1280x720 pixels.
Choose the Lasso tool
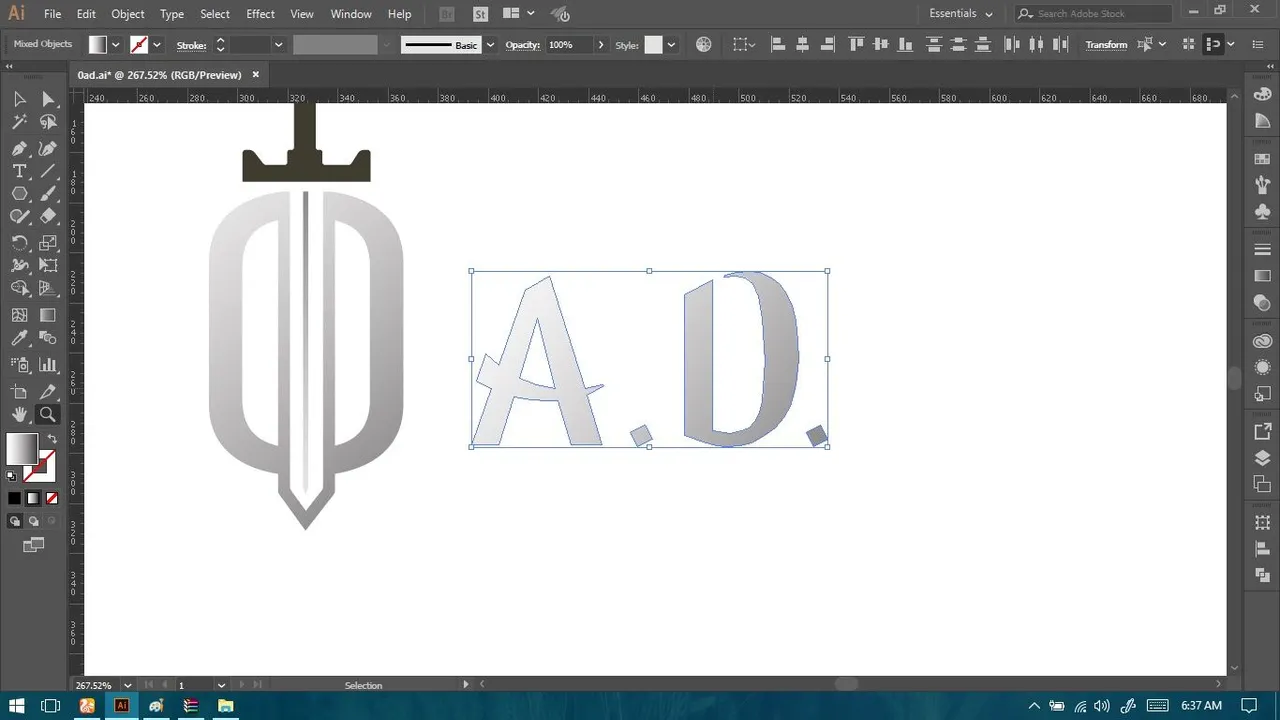click(48, 122)
